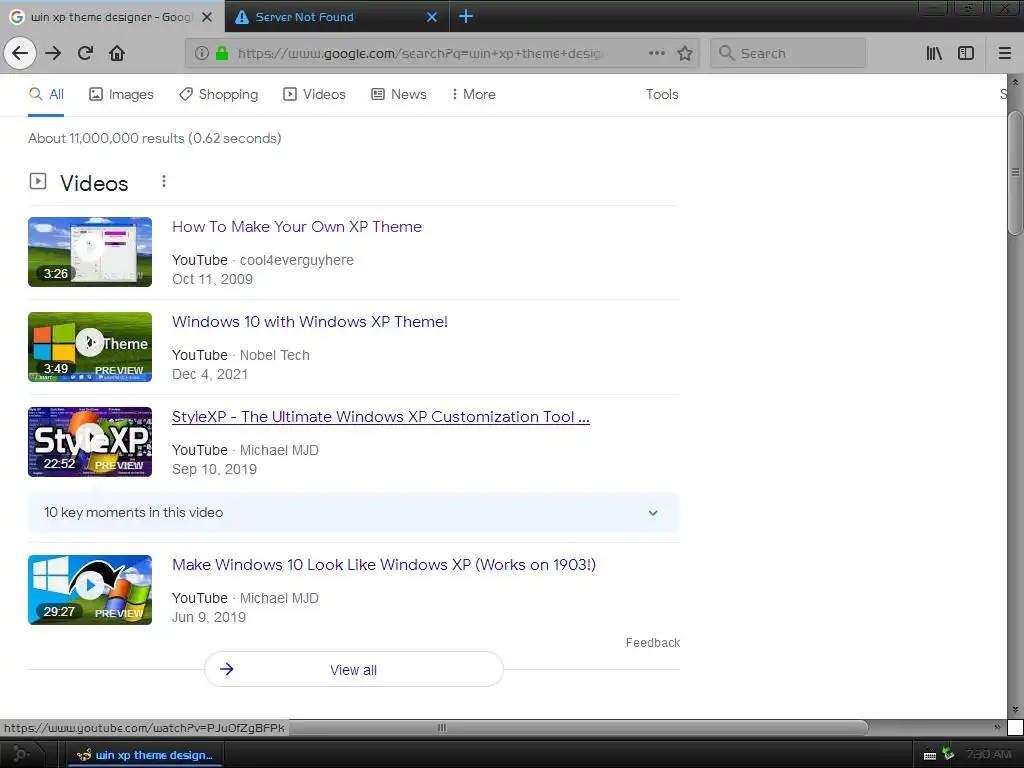Bookmark this page with the star
The width and height of the screenshot is (1024, 768).
pyautogui.click(x=684, y=54)
